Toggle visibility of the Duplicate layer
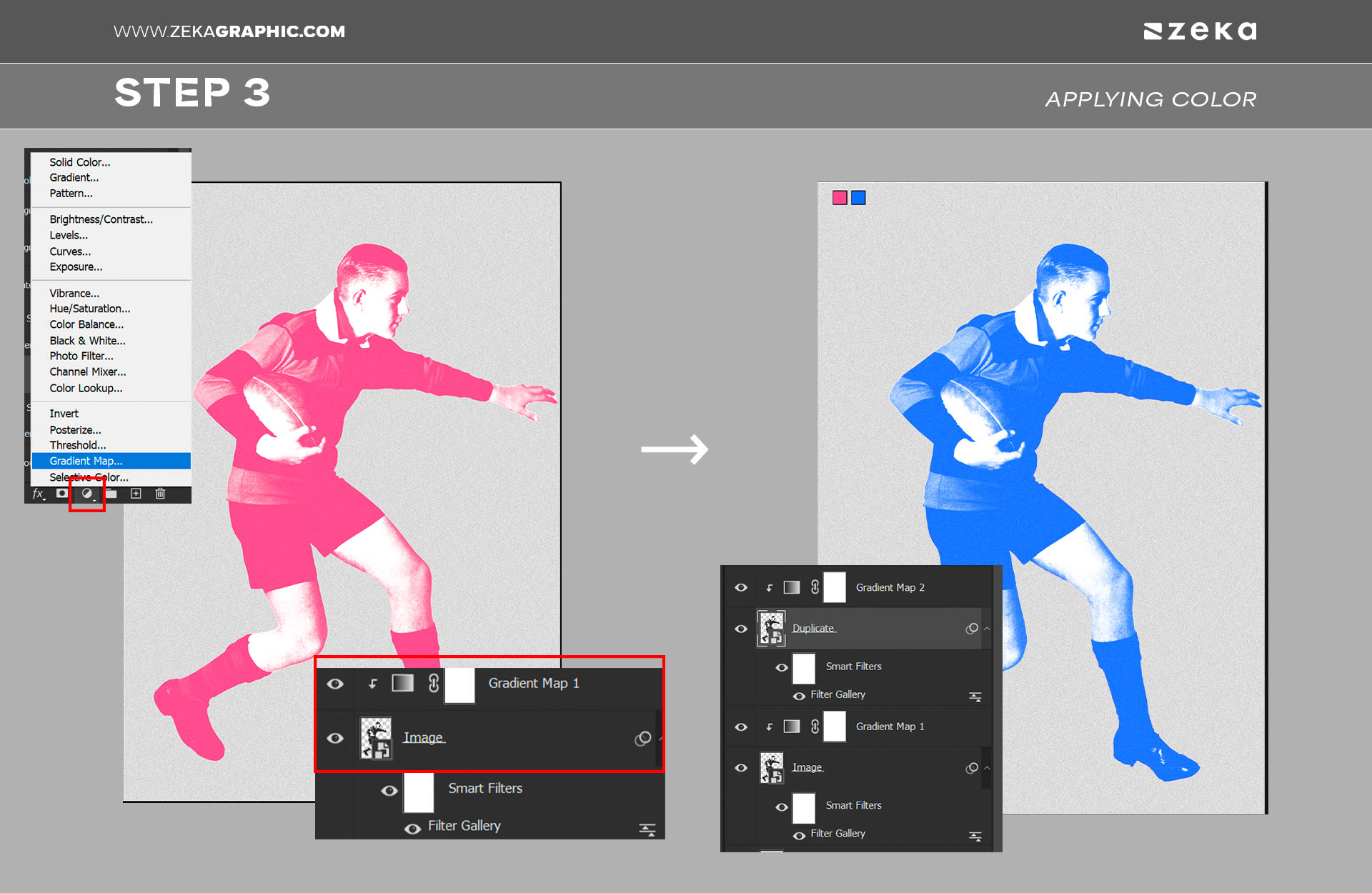Viewport: 1372px width, 893px height. pyautogui.click(x=741, y=629)
